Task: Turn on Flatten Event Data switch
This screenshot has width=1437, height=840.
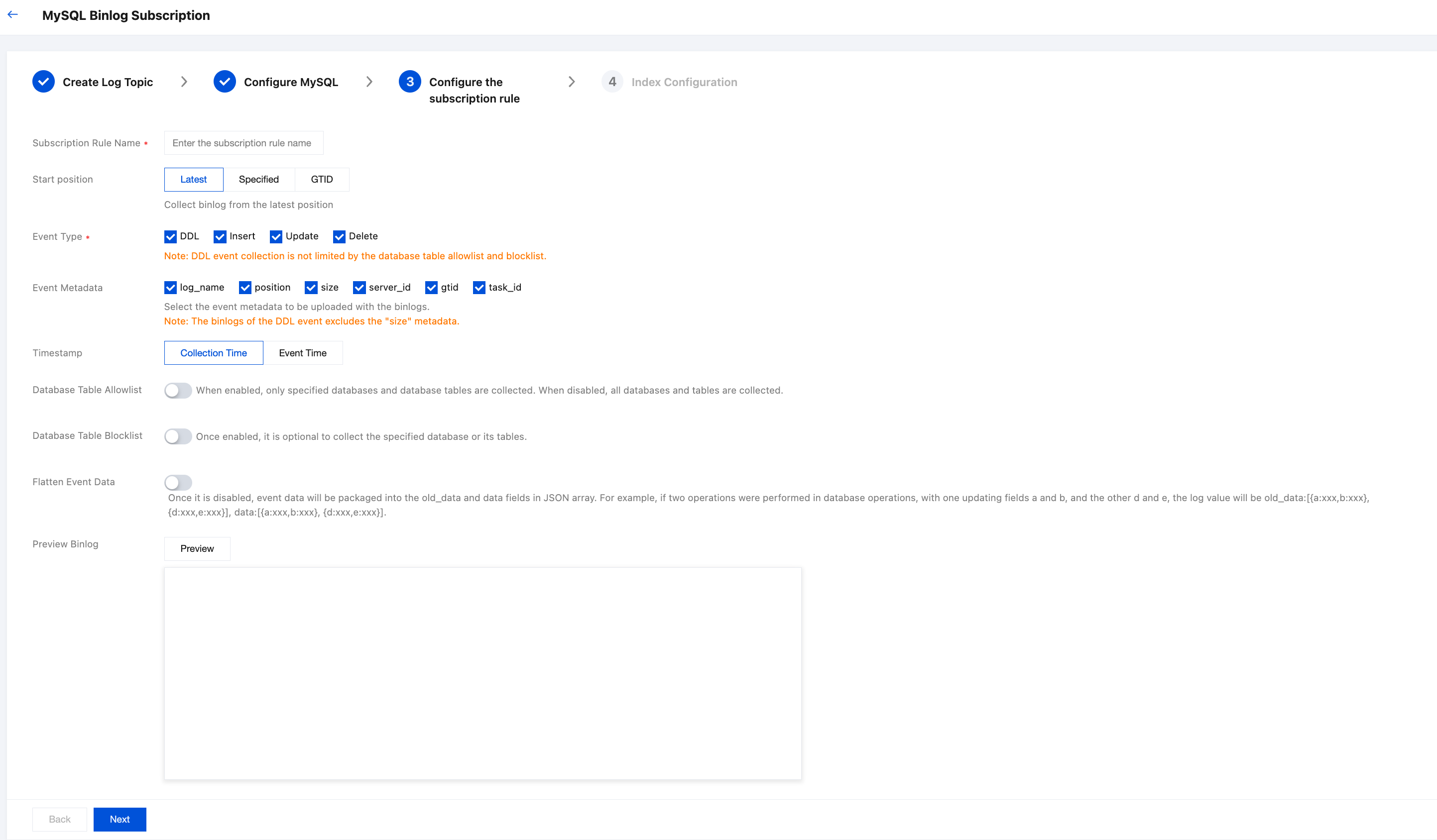Action: pyautogui.click(x=178, y=483)
